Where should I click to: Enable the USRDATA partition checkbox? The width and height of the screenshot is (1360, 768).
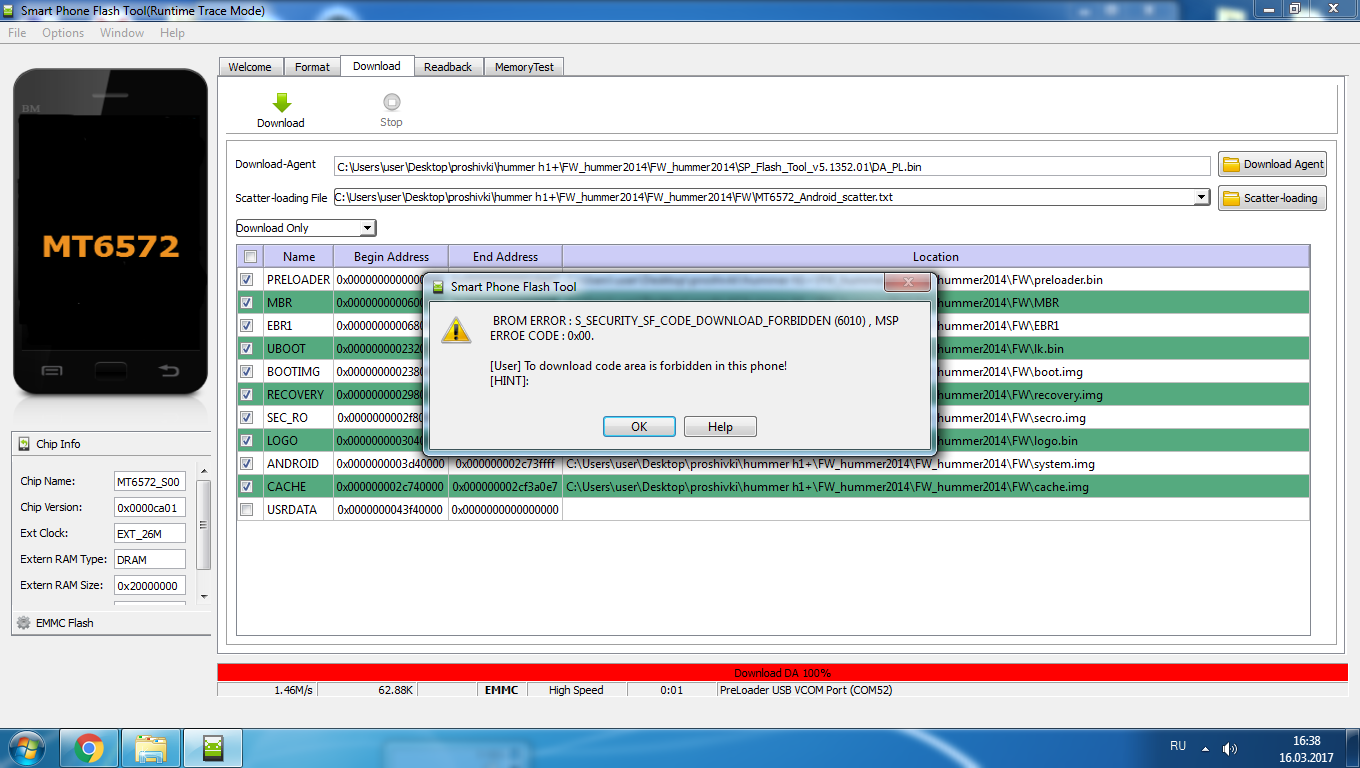click(x=247, y=510)
